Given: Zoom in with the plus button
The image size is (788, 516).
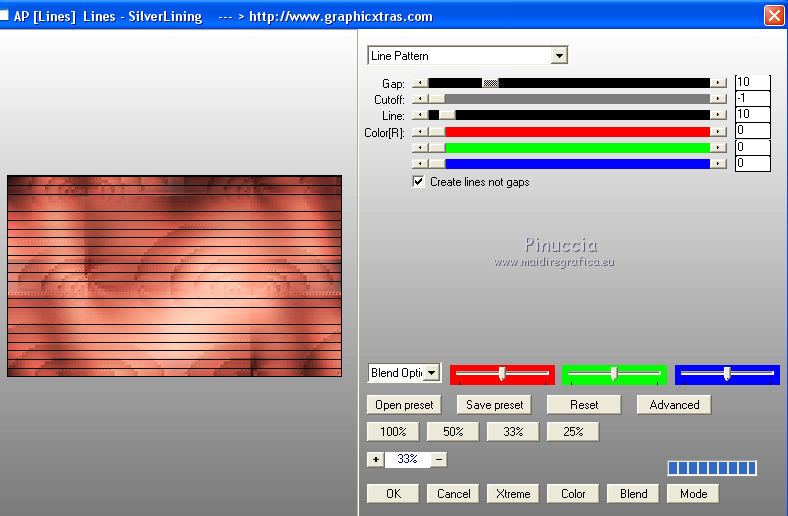Looking at the screenshot, I should click(x=375, y=459).
